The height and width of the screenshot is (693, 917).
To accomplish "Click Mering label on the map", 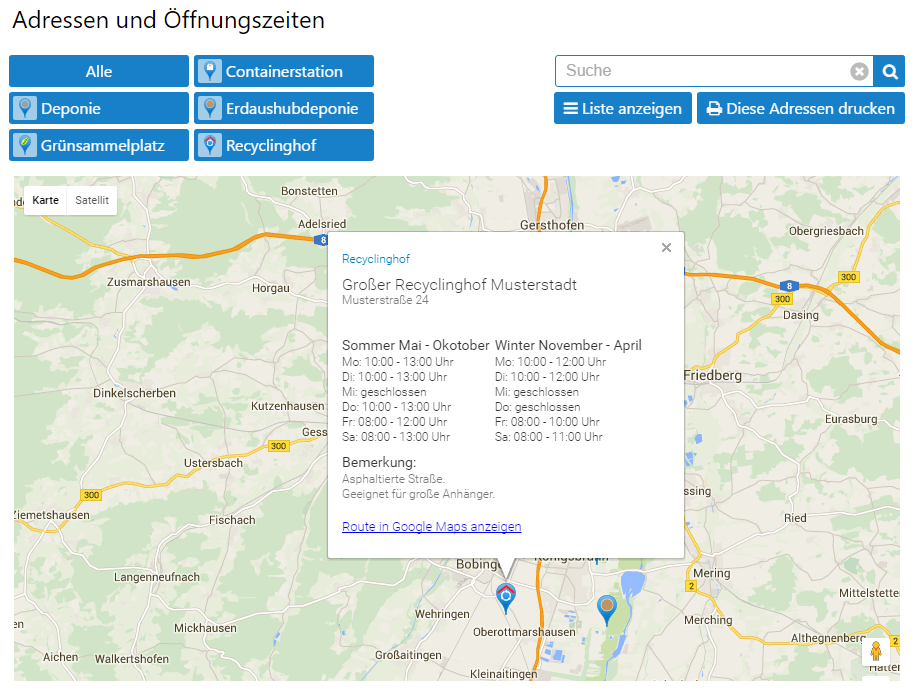I will click(712, 573).
